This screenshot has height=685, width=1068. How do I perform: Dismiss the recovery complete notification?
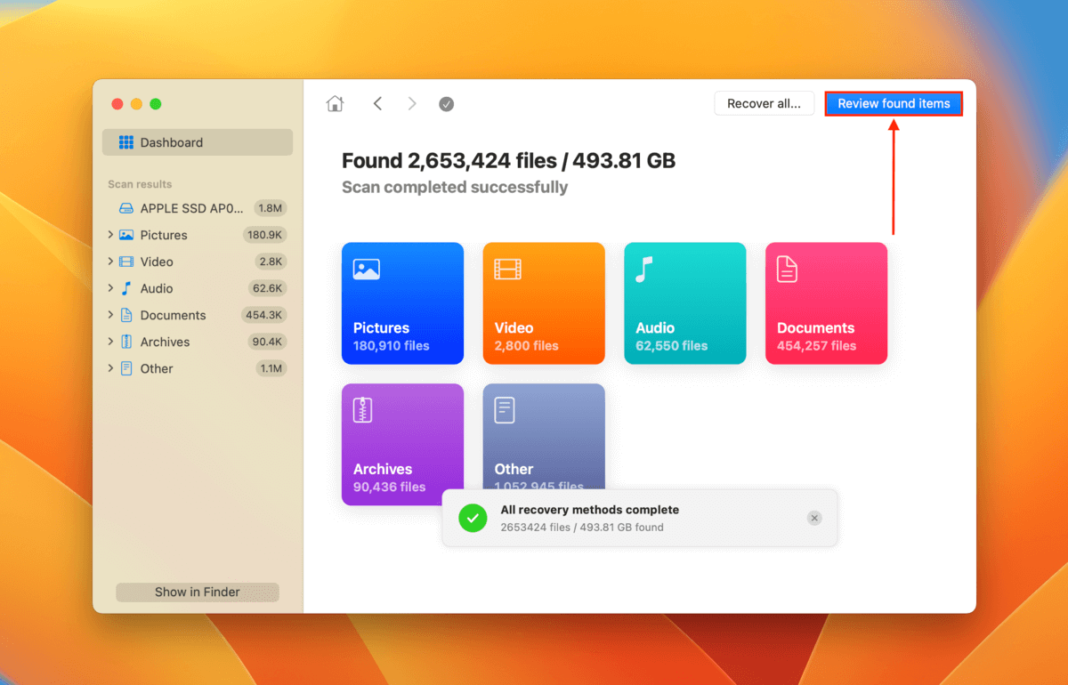coord(813,518)
